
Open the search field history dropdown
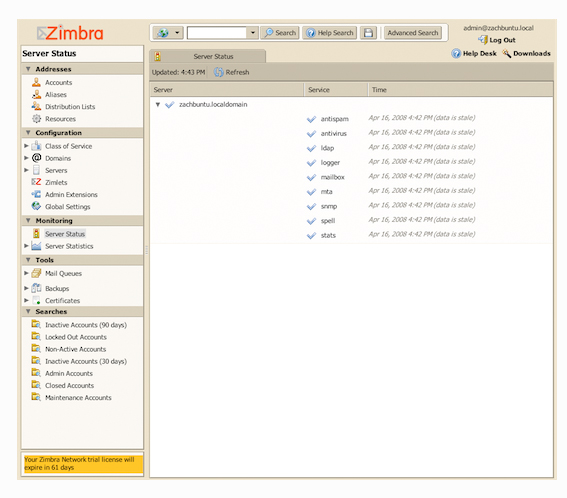pos(253,33)
